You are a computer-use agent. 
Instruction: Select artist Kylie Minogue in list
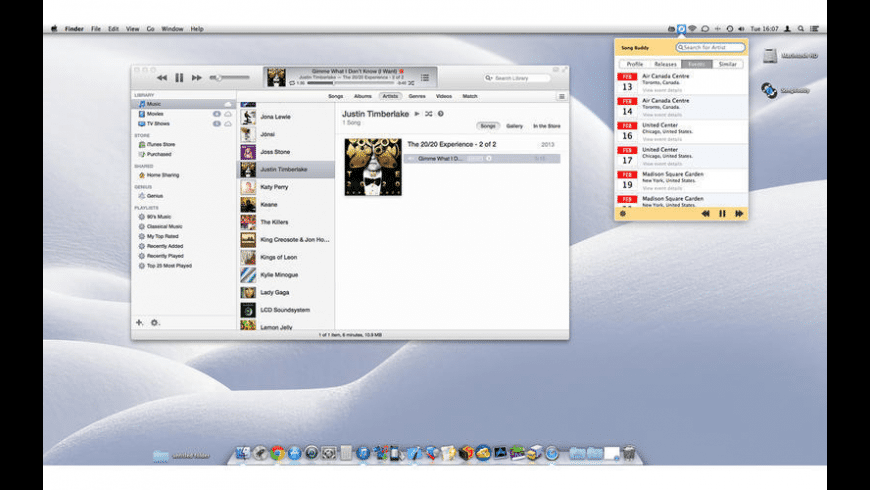click(286, 275)
